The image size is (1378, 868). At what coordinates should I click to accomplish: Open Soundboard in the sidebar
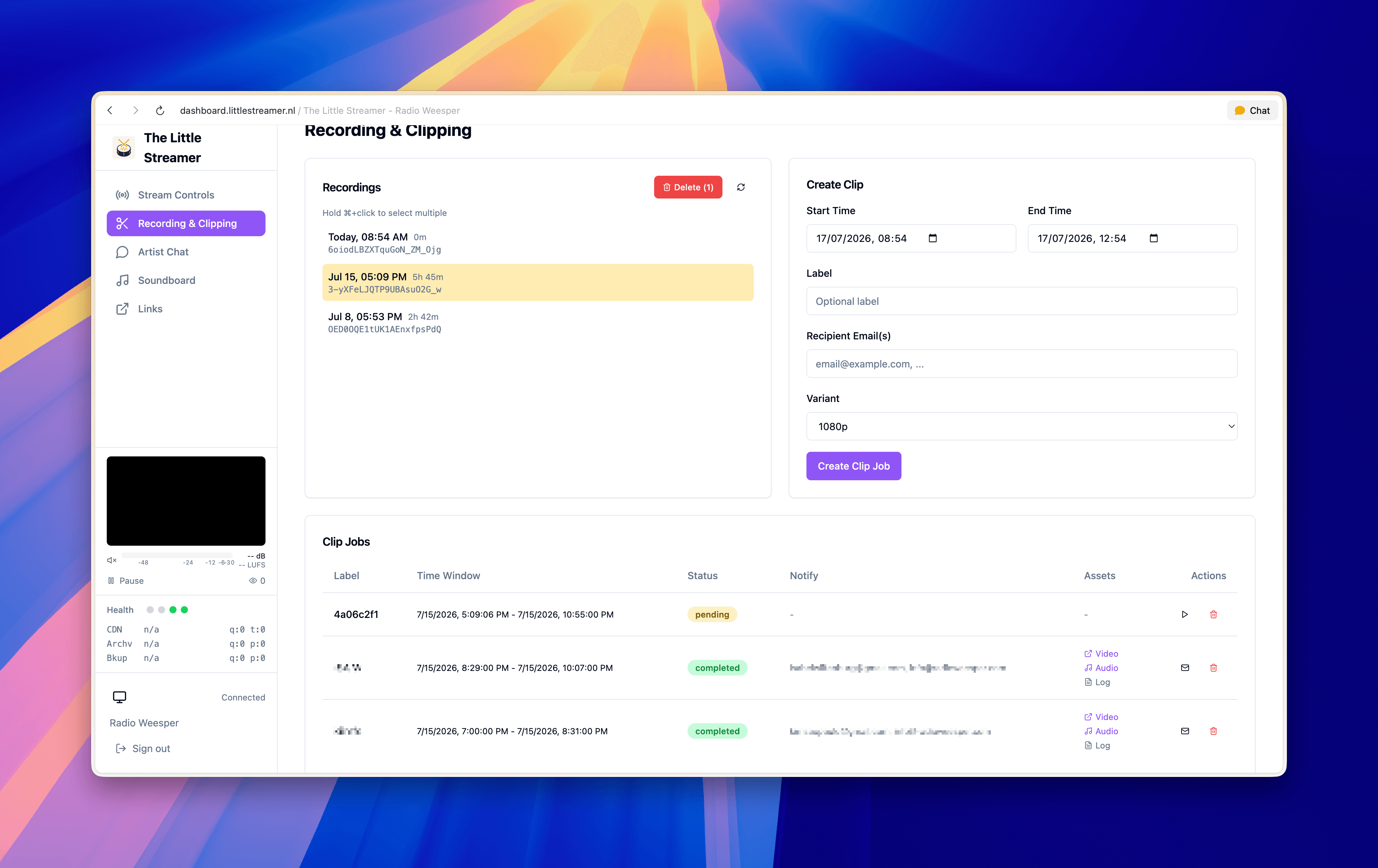point(186,280)
